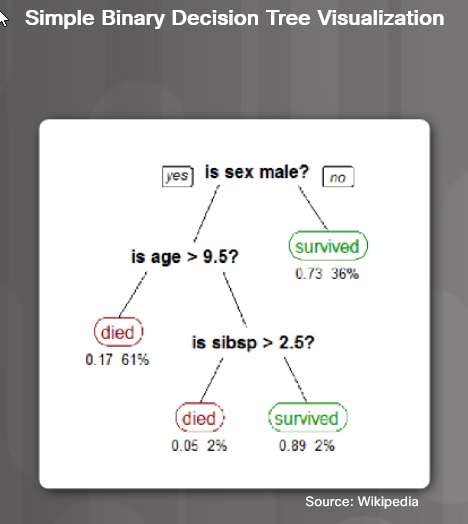Click the 'yes' branch label box
Image resolution: width=468 pixels, height=524 pixels.
coord(178,176)
